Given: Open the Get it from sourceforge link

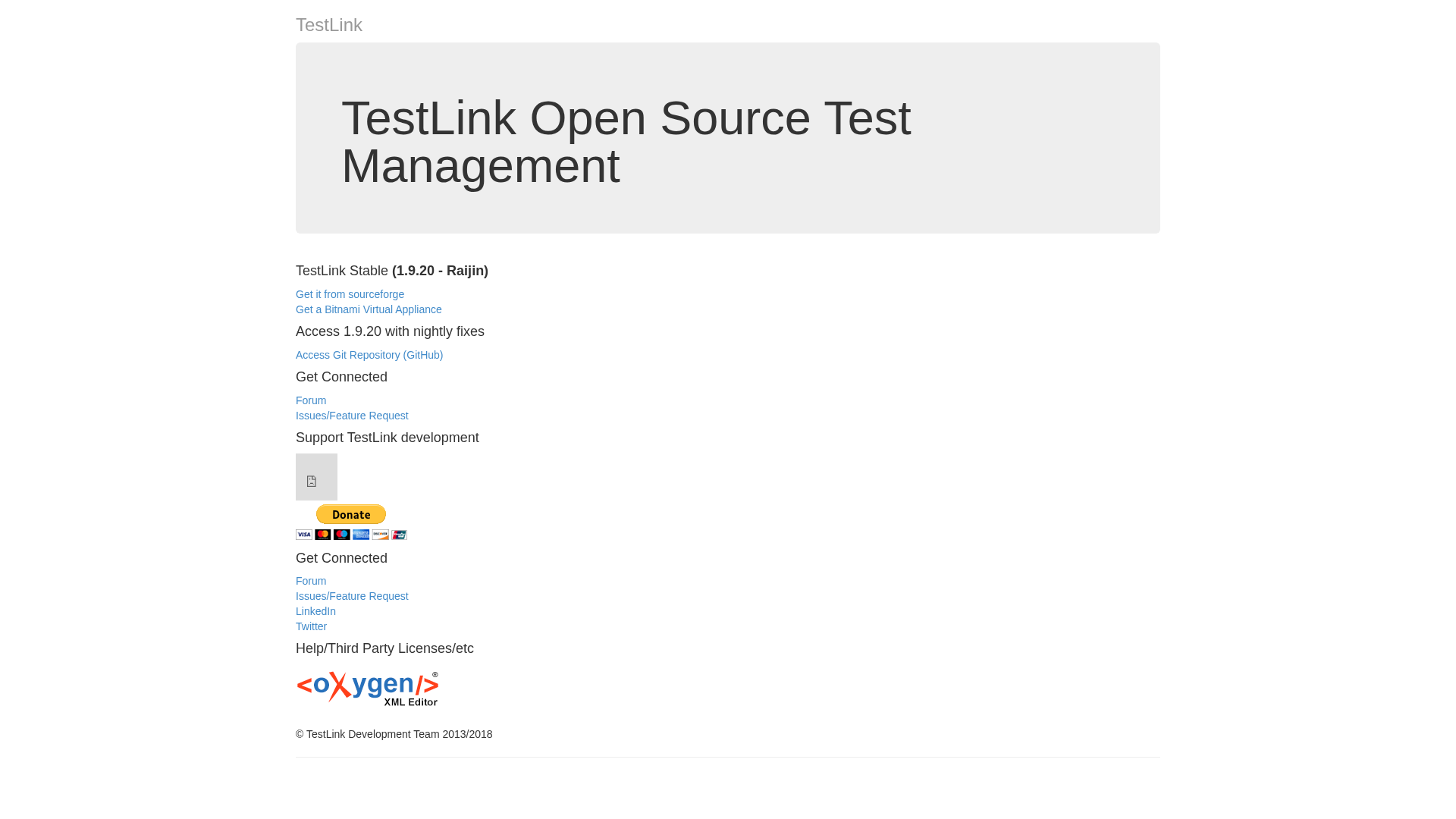Looking at the screenshot, I should tap(350, 294).
